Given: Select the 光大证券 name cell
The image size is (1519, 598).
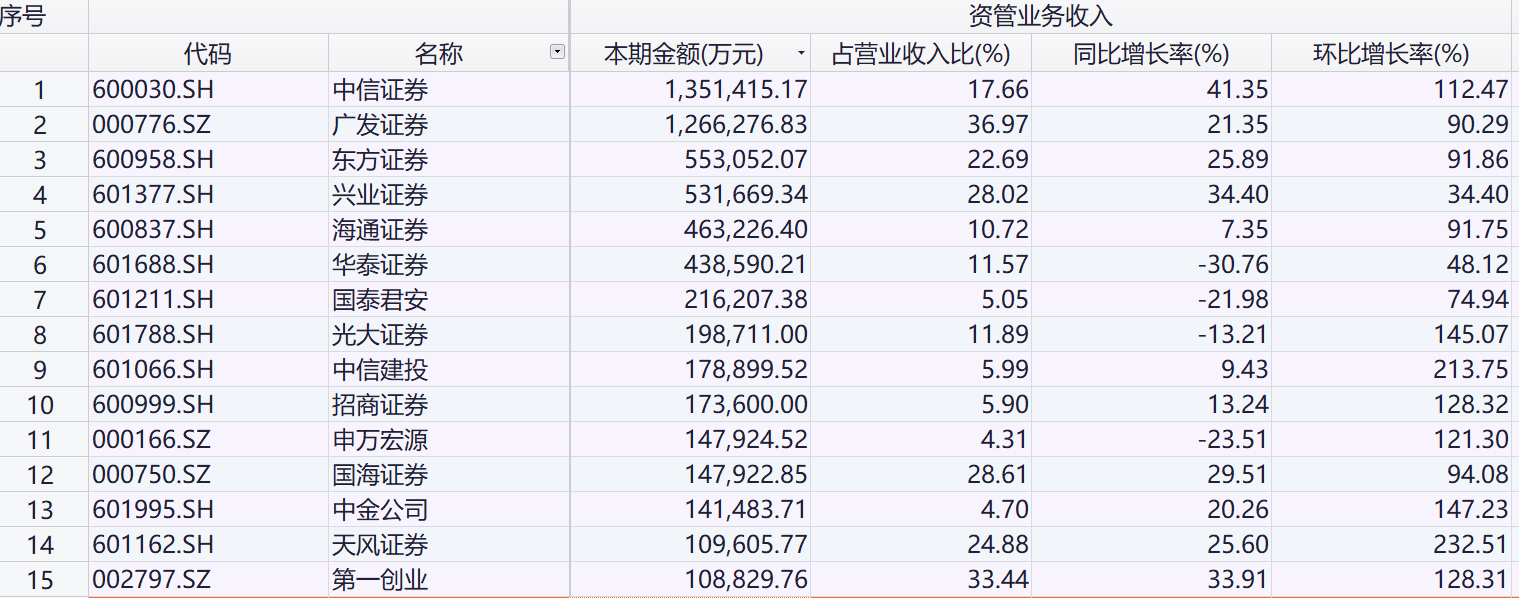Looking at the screenshot, I should click(x=449, y=335).
